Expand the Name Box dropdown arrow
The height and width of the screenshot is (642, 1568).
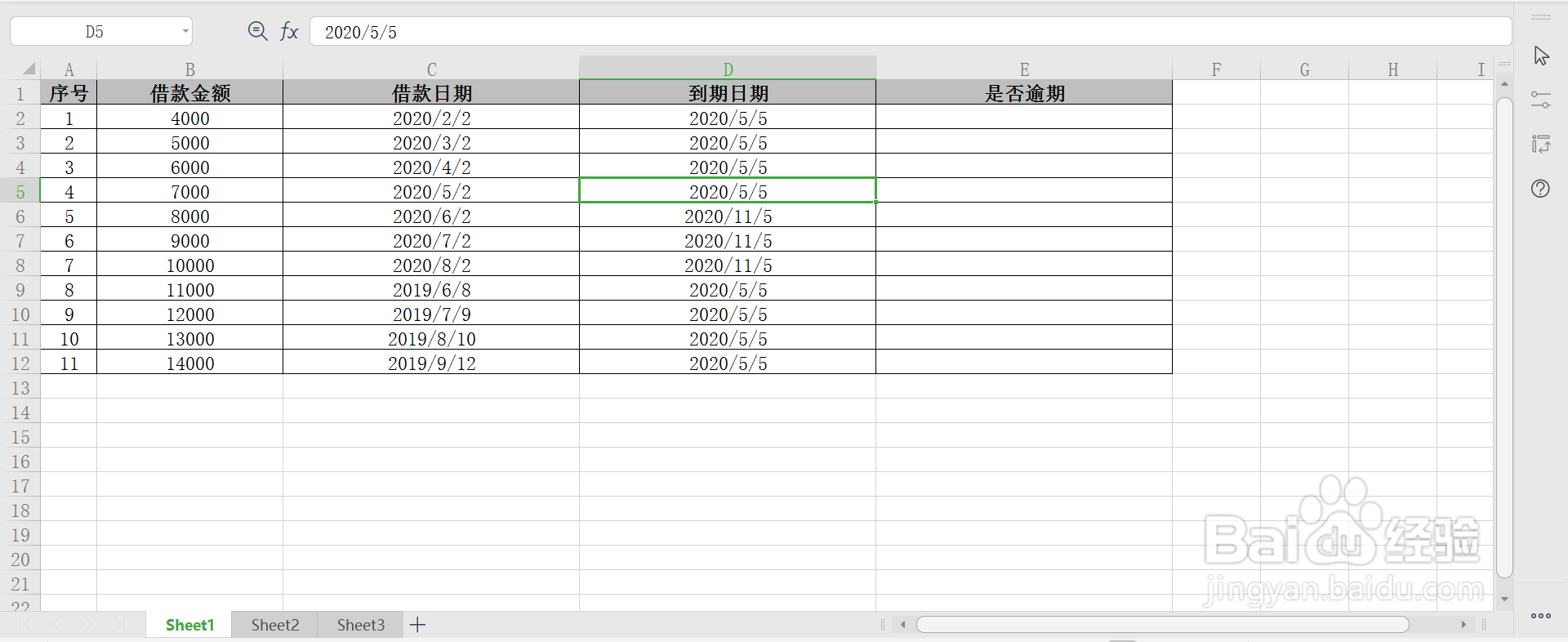coord(185,32)
